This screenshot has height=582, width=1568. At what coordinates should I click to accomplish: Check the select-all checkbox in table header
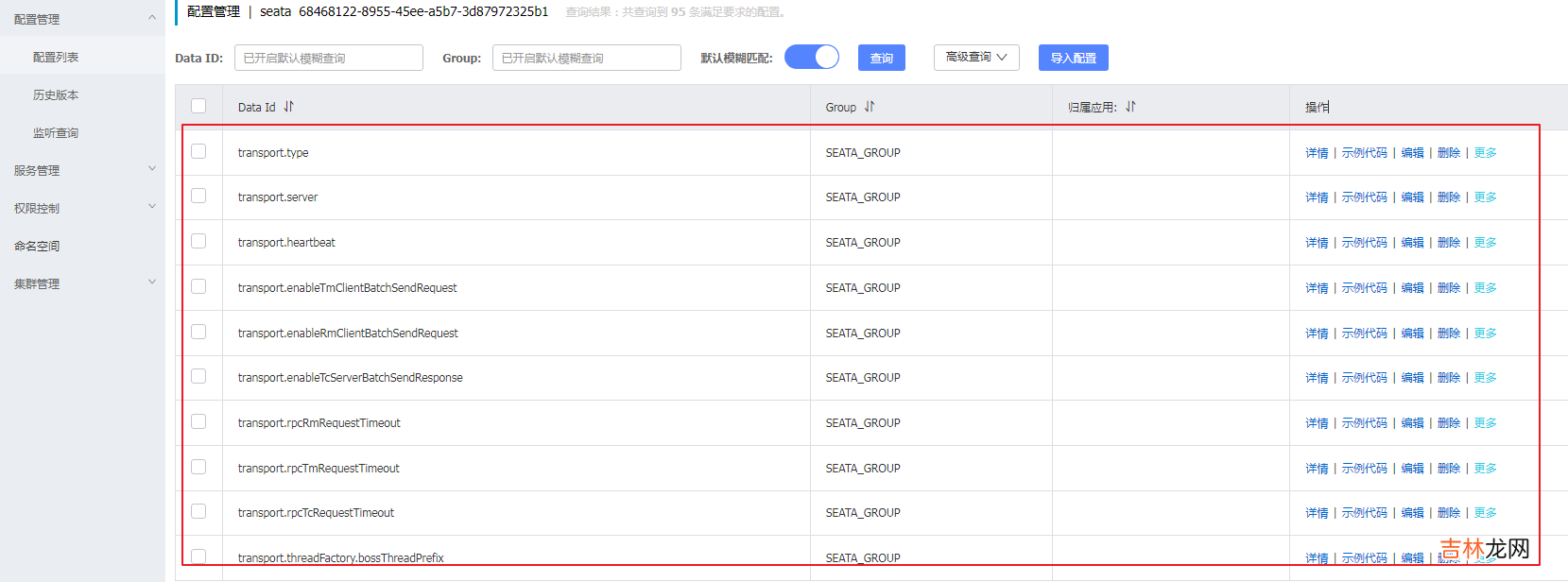[198, 106]
